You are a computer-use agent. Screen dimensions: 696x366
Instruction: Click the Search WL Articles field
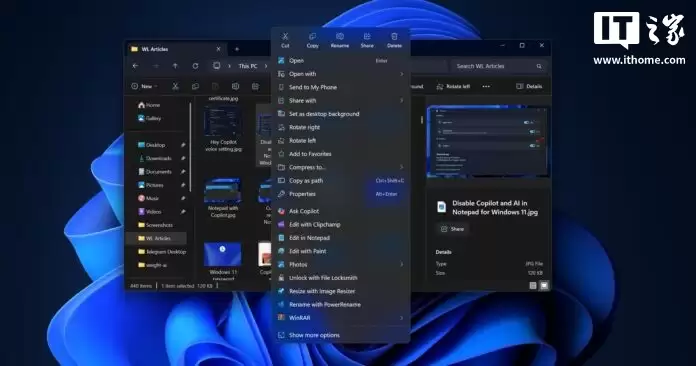click(x=498, y=66)
